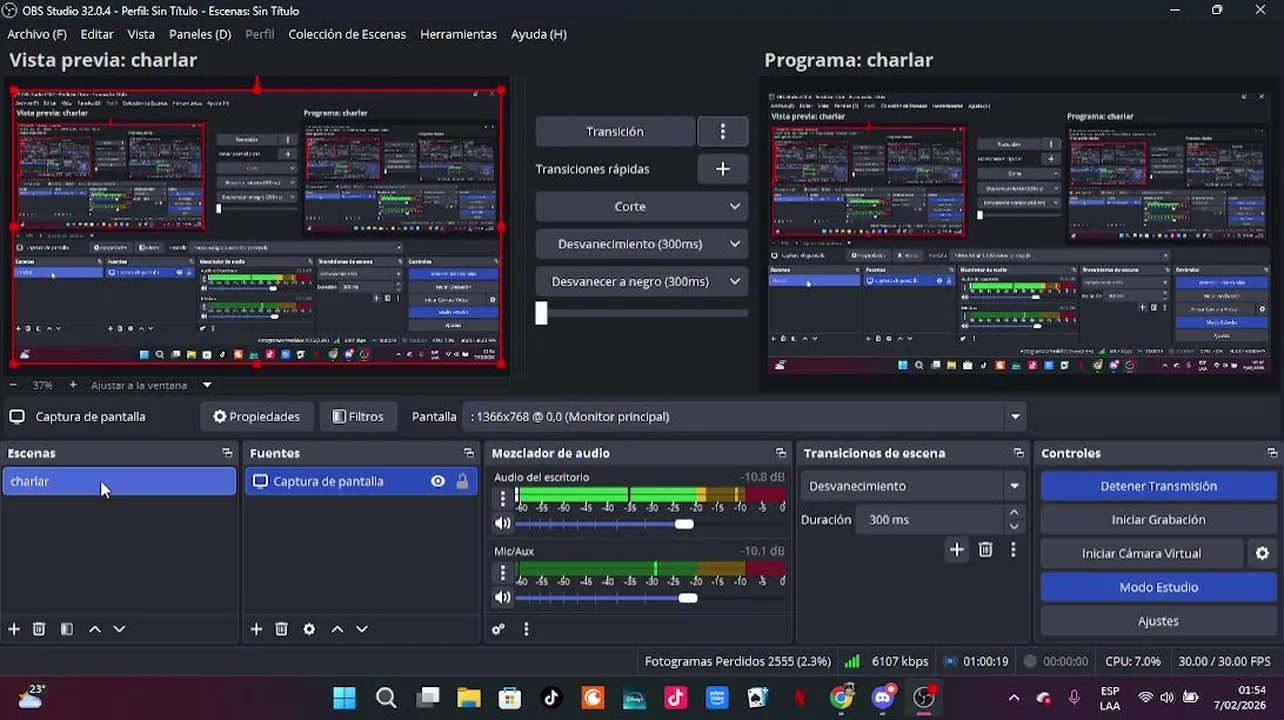Viewport: 1284px width, 720px height.
Task: Open Paneles (D) menu
Action: (x=200, y=34)
